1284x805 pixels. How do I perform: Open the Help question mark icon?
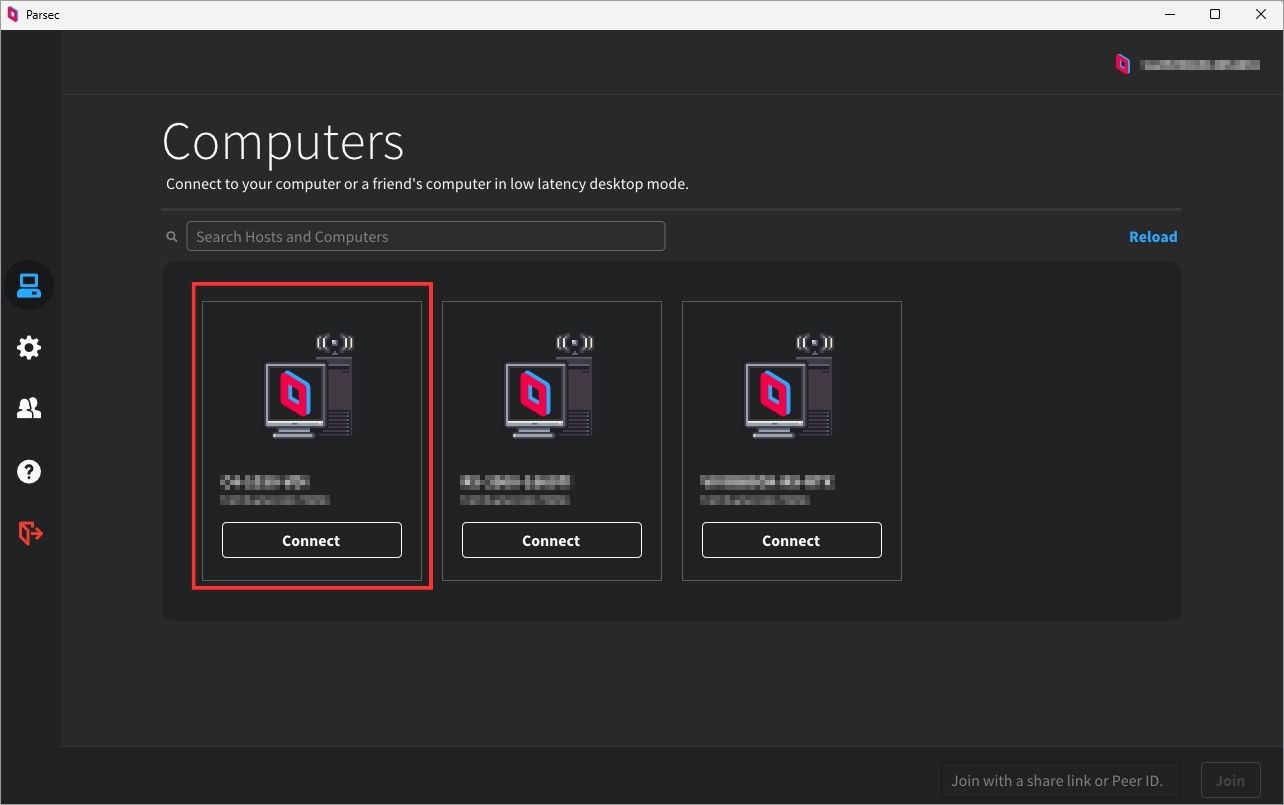tap(29, 471)
